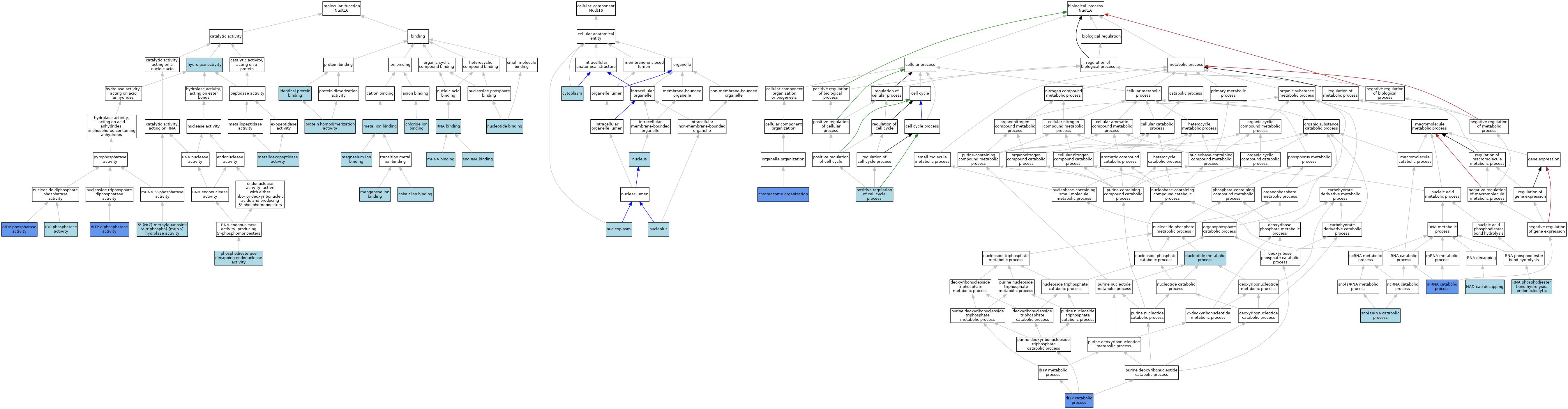Click the pyrophosphatase activity node
The height and width of the screenshot is (409, 1568).
point(110,160)
